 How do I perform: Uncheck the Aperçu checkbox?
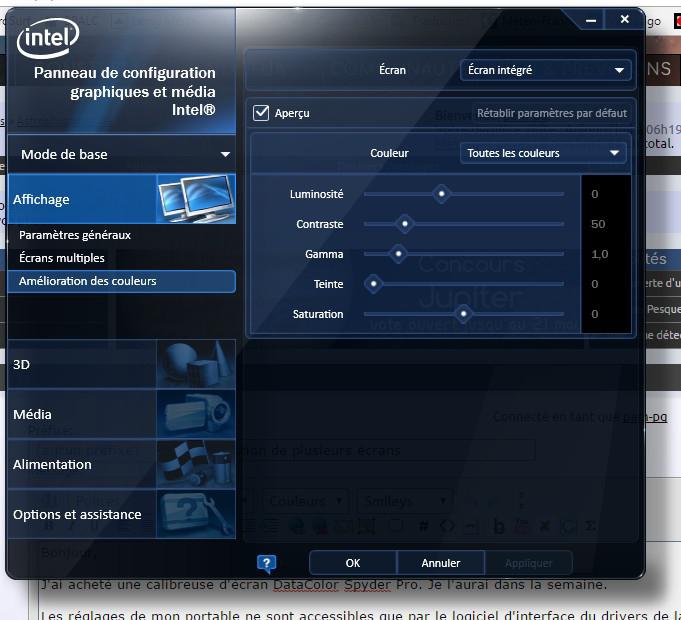pyautogui.click(x=261, y=113)
